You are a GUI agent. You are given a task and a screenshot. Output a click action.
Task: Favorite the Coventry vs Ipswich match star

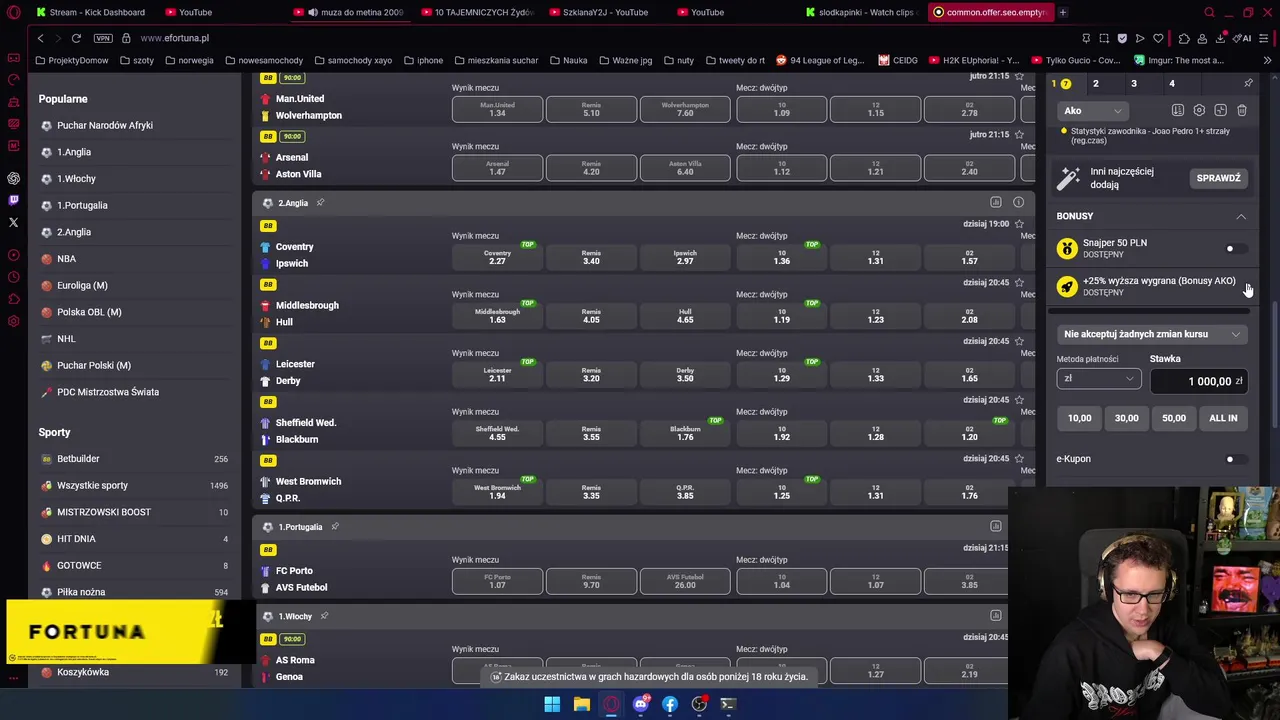point(1019,224)
